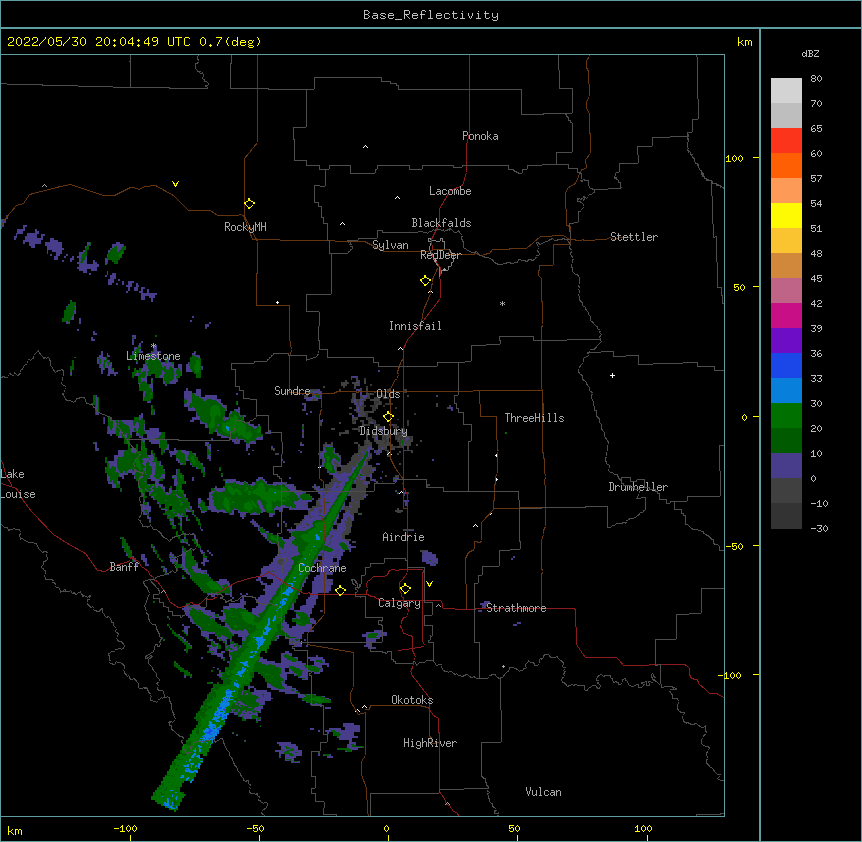Click the asterisk marker above Limestone label
The height and width of the screenshot is (842, 862).
154,346
